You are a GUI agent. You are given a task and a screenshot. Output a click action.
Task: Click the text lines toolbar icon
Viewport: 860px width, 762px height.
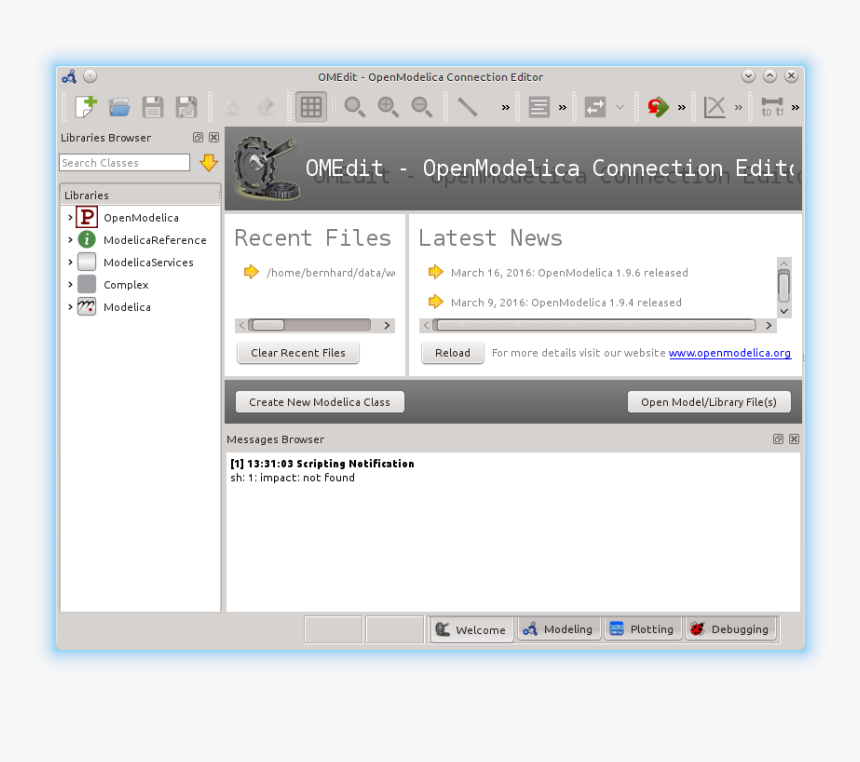539,107
